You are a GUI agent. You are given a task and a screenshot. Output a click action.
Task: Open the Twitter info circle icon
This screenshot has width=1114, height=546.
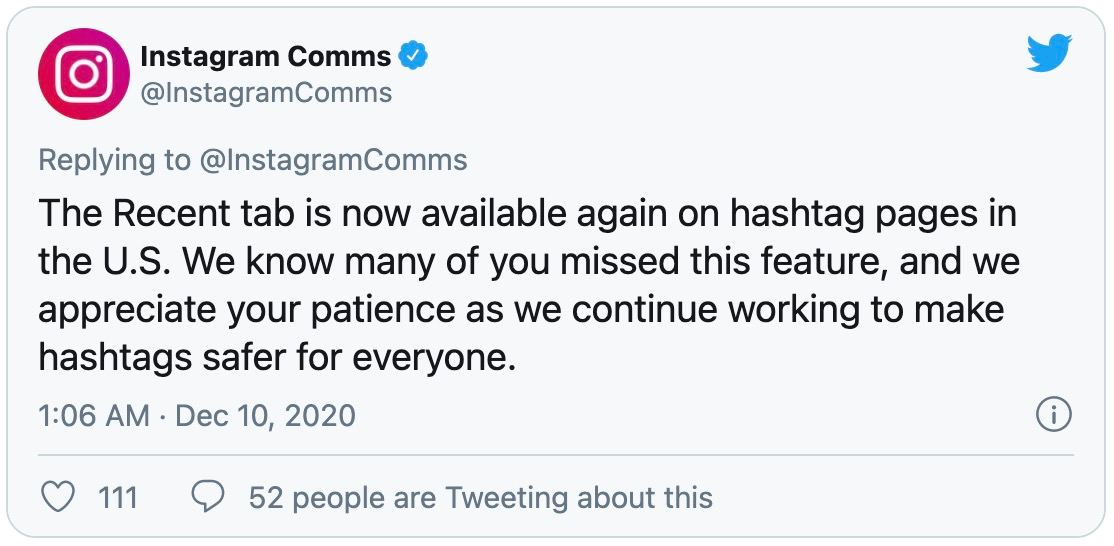coord(1054,415)
